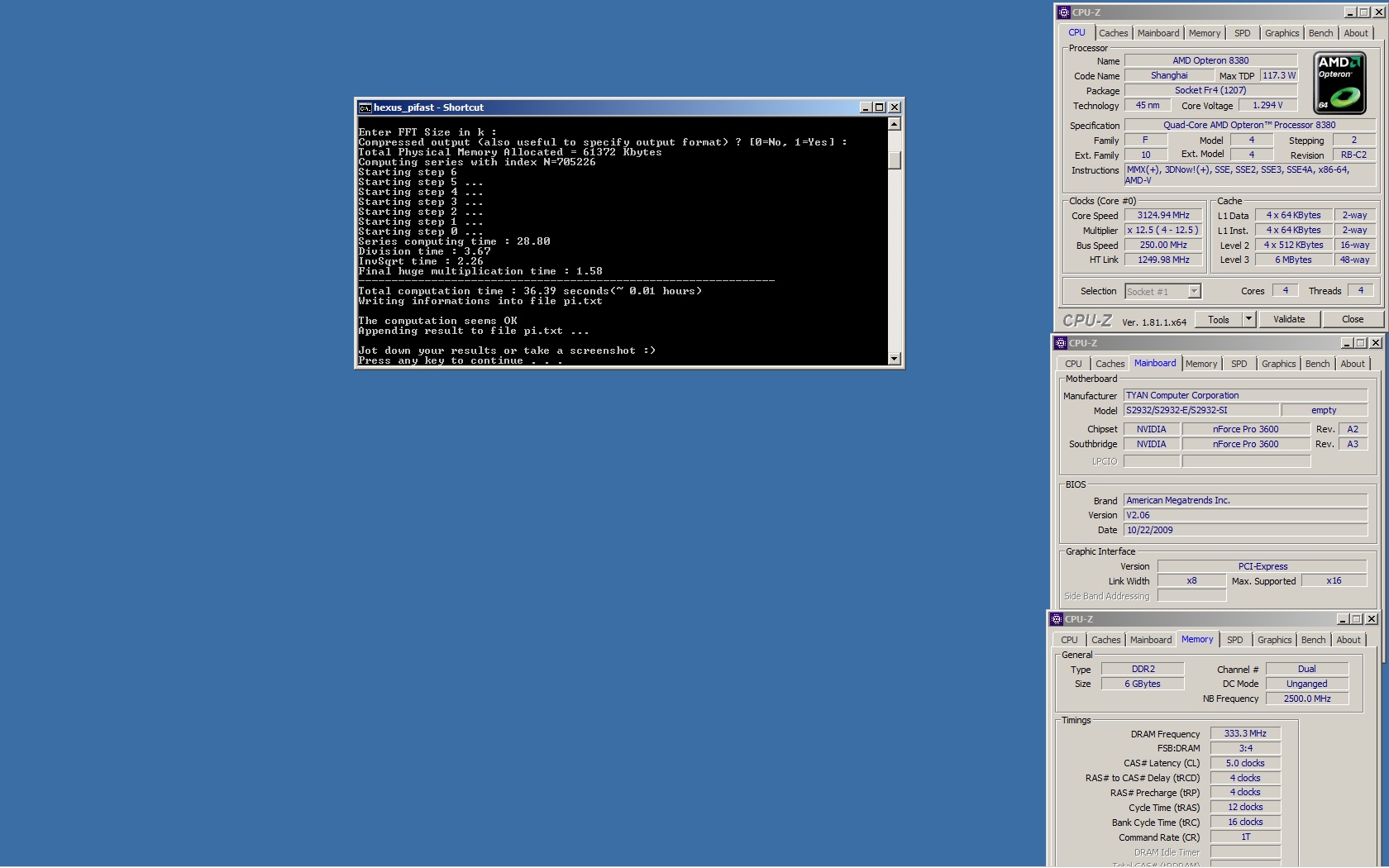The height and width of the screenshot is (868, 1389).
Task: Click the 1.294 V core voltage value
Action: (x=1267, y=105)
